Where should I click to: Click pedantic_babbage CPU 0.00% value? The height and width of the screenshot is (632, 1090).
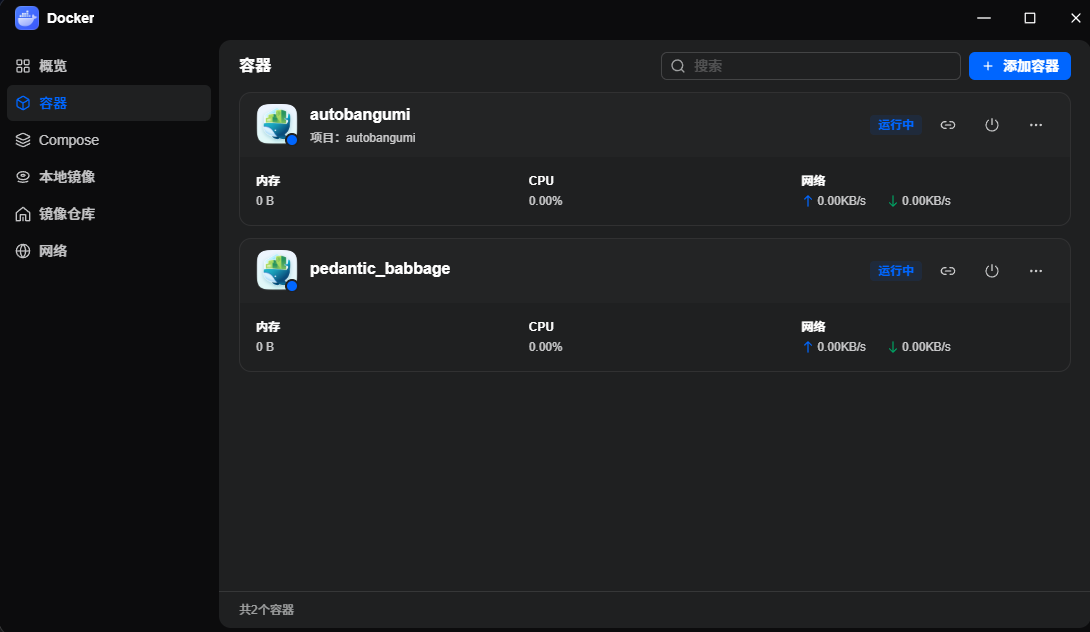[546, 347]
